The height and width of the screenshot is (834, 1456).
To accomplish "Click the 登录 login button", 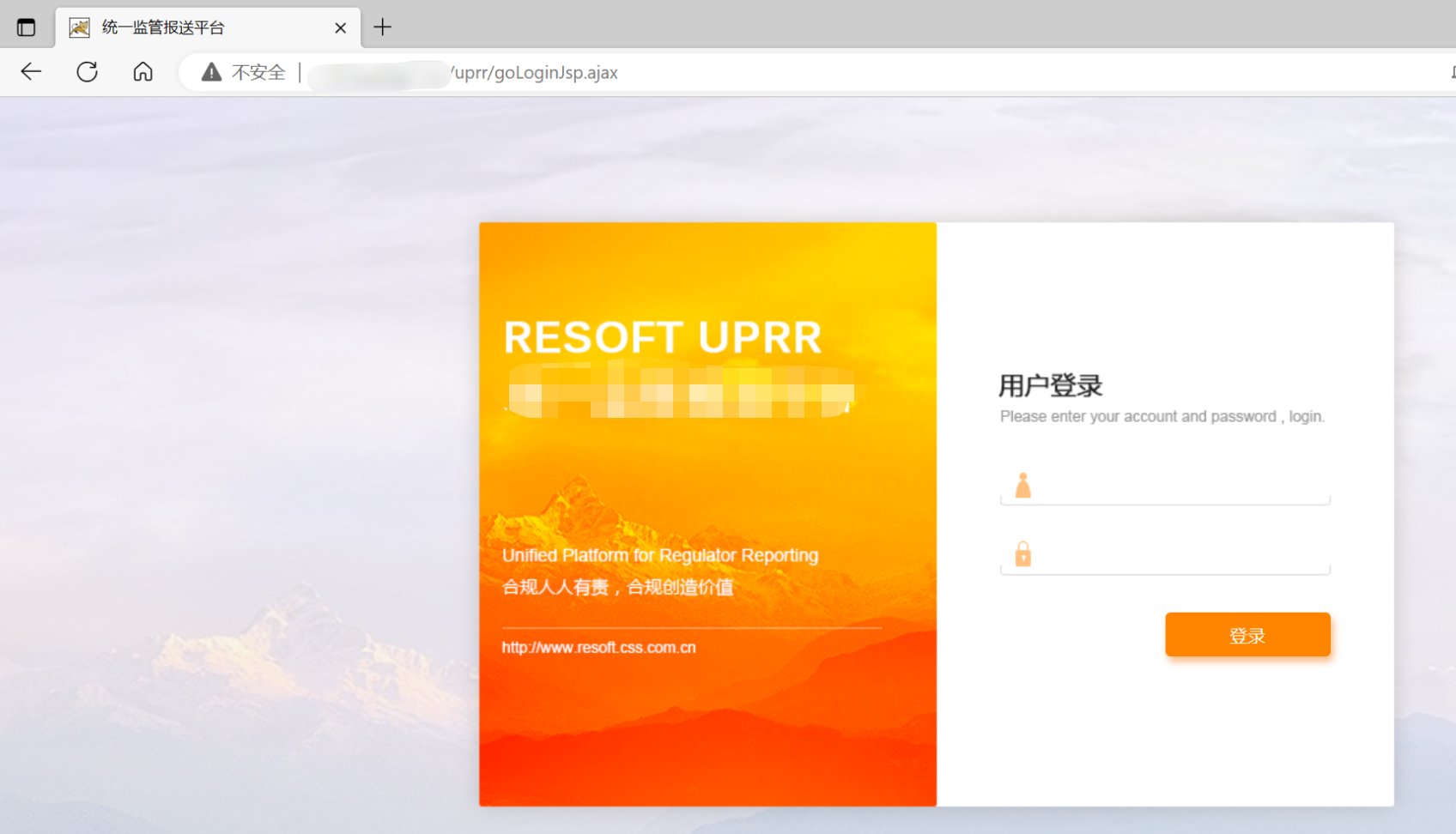I will pyautogui.click(x=1247, y=635).
